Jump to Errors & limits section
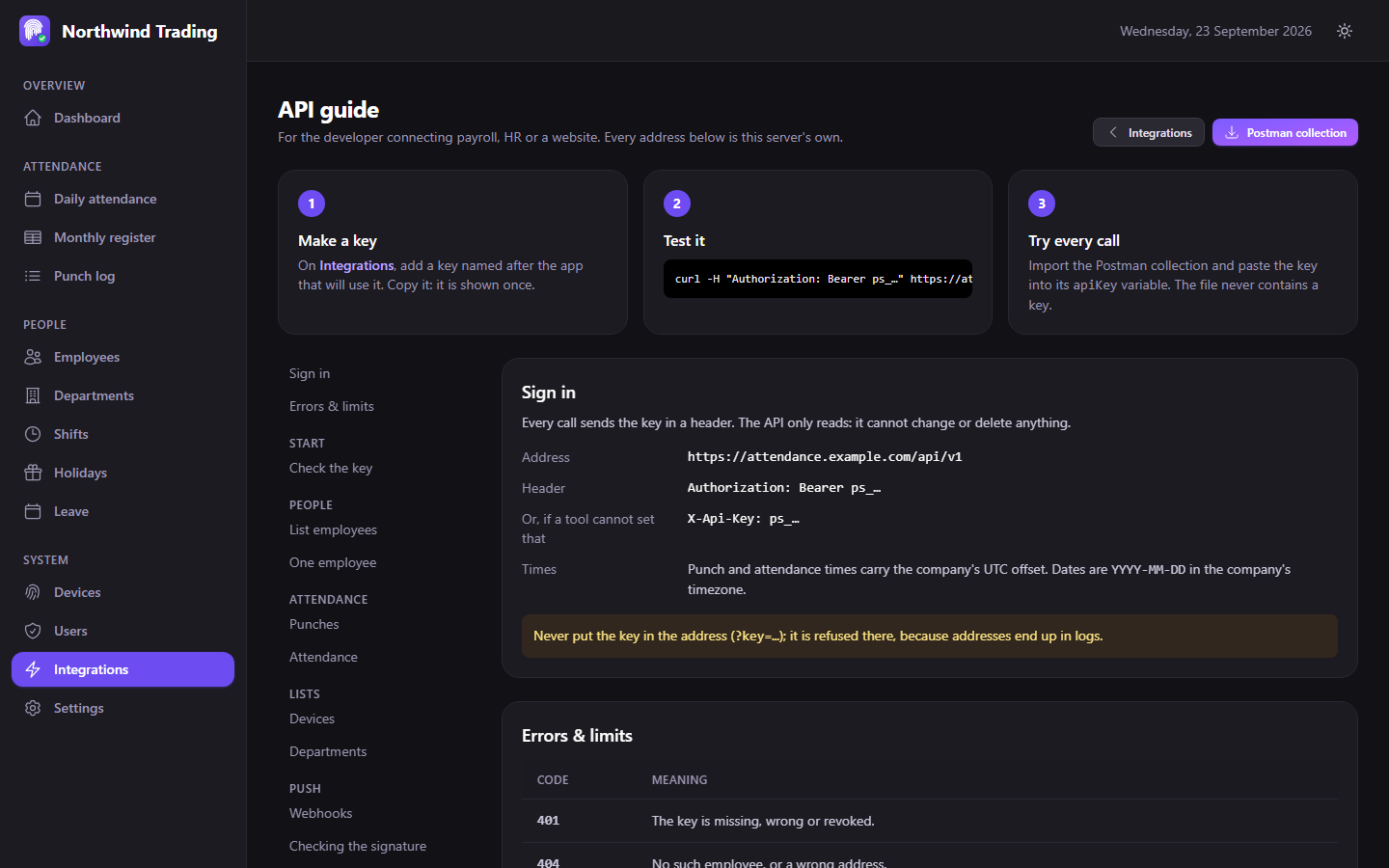Screen dimensions: 1389x868 (x=332, y=406)
